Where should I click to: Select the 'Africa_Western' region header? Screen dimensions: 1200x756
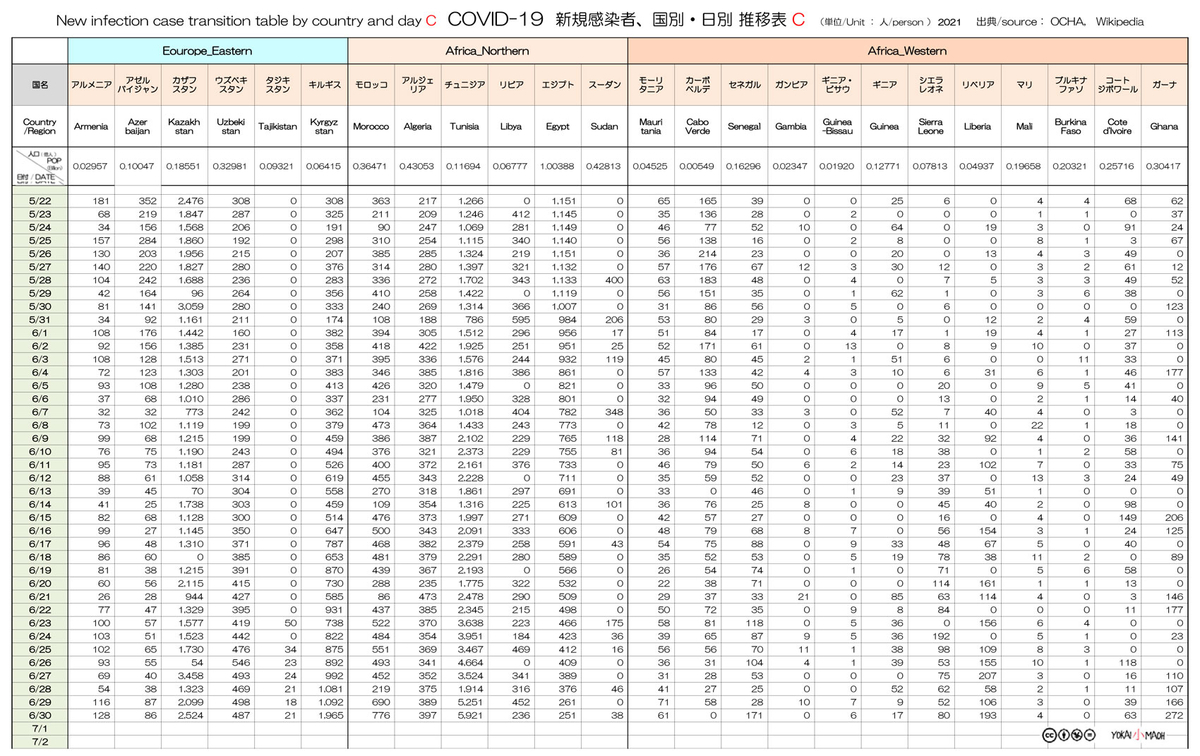(x=907, y=50)
